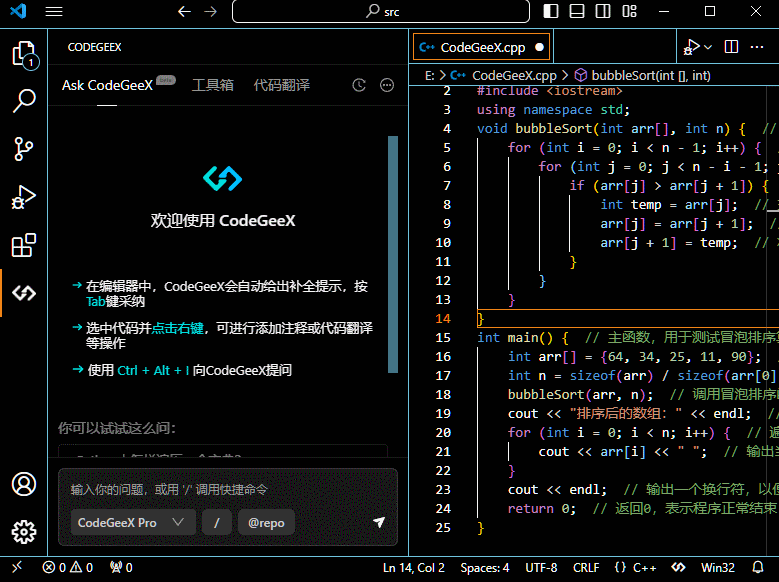Viewport: 779px width, 582px height.
Task: Click the 'bubbleSort(arr, n);' call on line 18
Action: 580,395
